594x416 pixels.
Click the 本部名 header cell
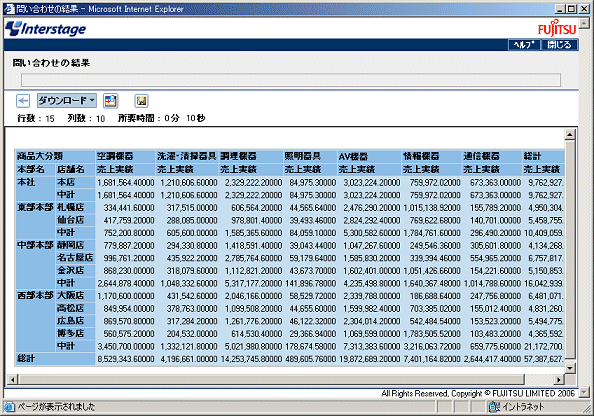(36, 169)
